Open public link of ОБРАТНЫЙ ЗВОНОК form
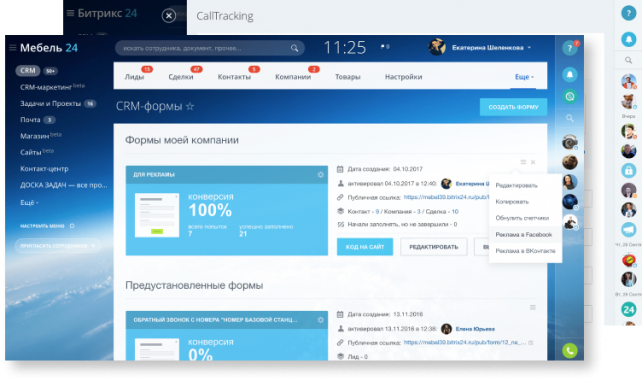 pyautogui.click(x=465, y=343)
